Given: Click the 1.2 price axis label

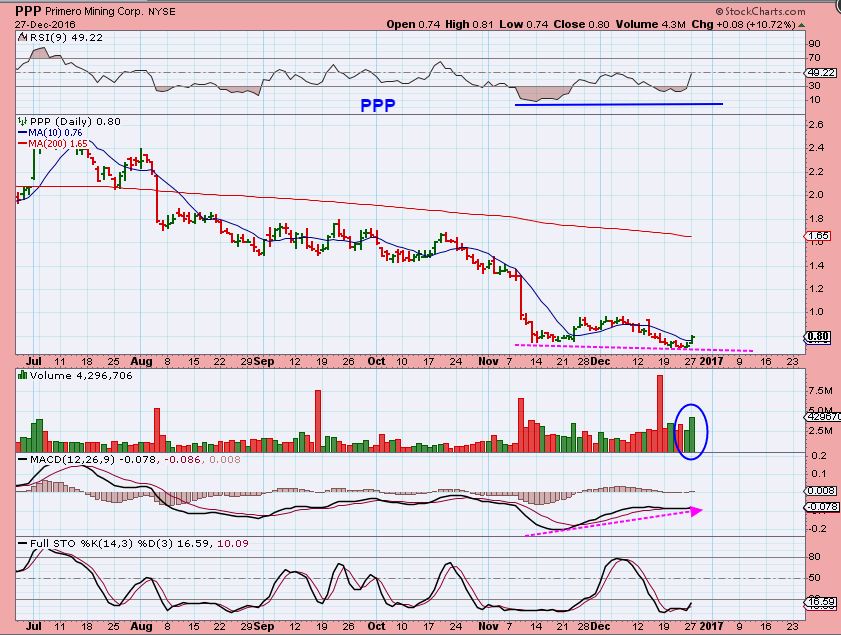Looking at the screenshot, I should tap(816, 289).
